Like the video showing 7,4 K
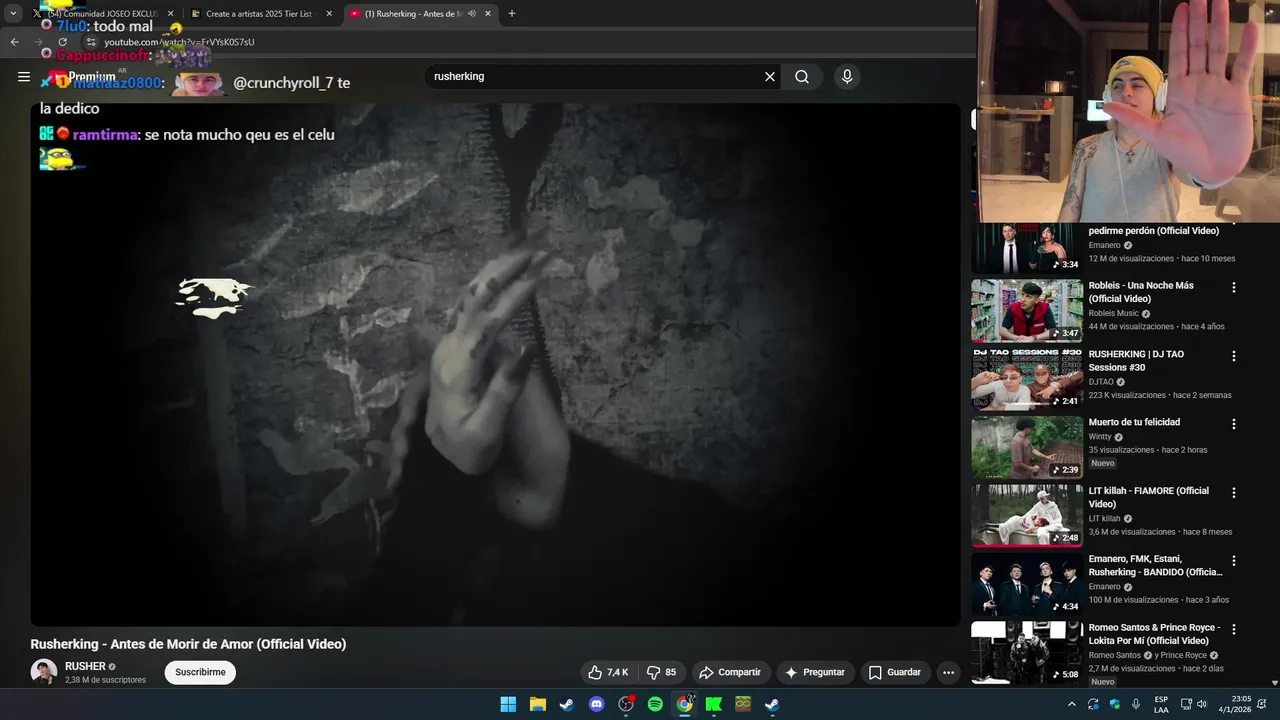Viewport: 1280px width, 720px height. point(608,672)
